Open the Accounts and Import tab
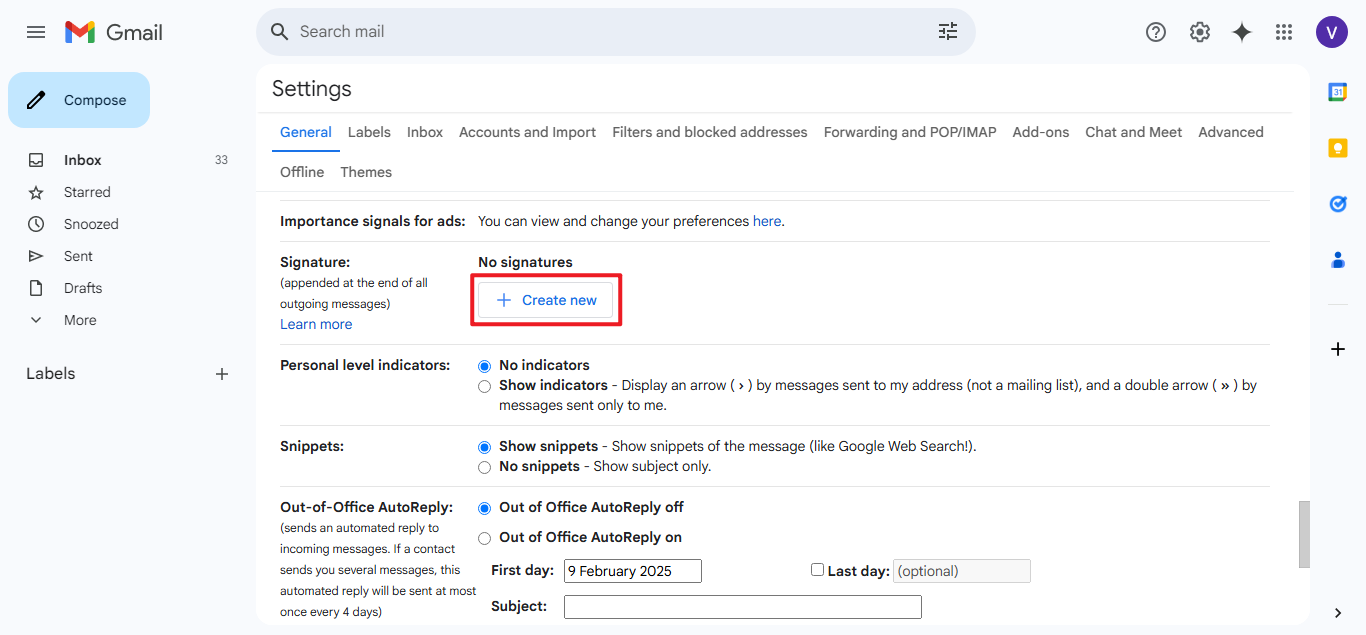The width and height of the screenshot is (1366, 635). pos(527,132)
